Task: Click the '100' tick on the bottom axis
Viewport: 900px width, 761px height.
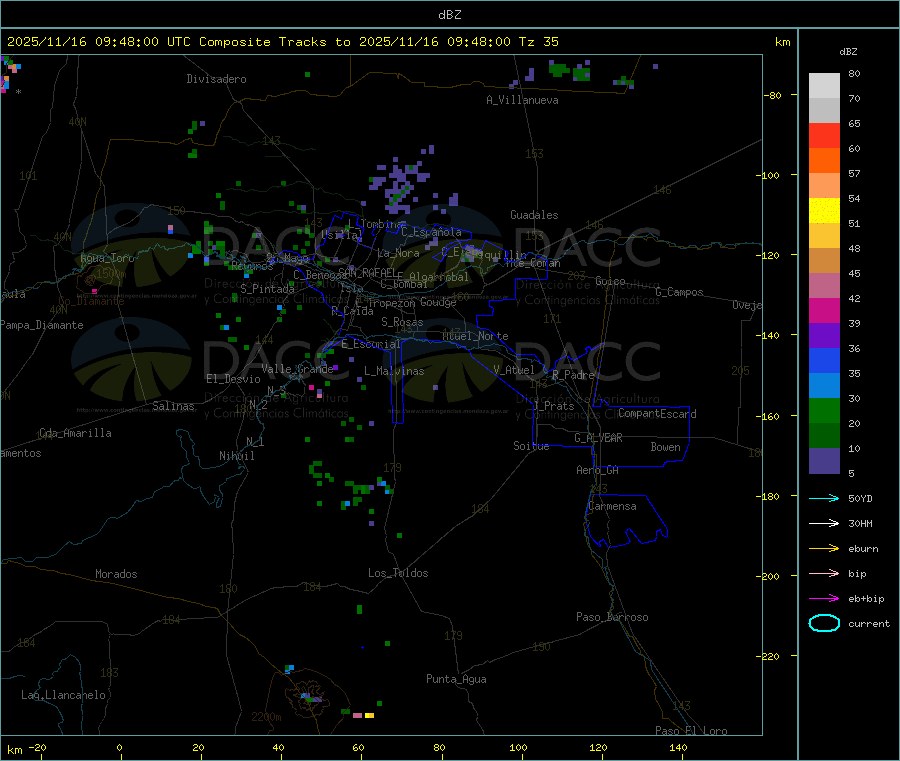Action: 518,747
